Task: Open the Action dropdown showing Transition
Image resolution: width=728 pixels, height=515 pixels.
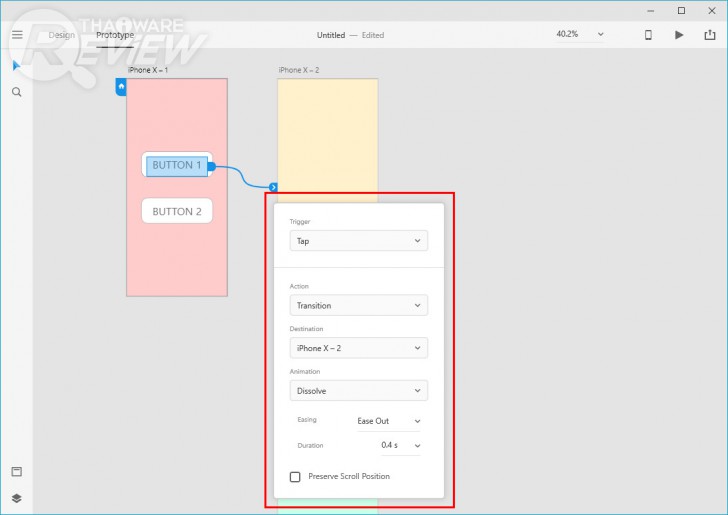Action: coord(358,305)
